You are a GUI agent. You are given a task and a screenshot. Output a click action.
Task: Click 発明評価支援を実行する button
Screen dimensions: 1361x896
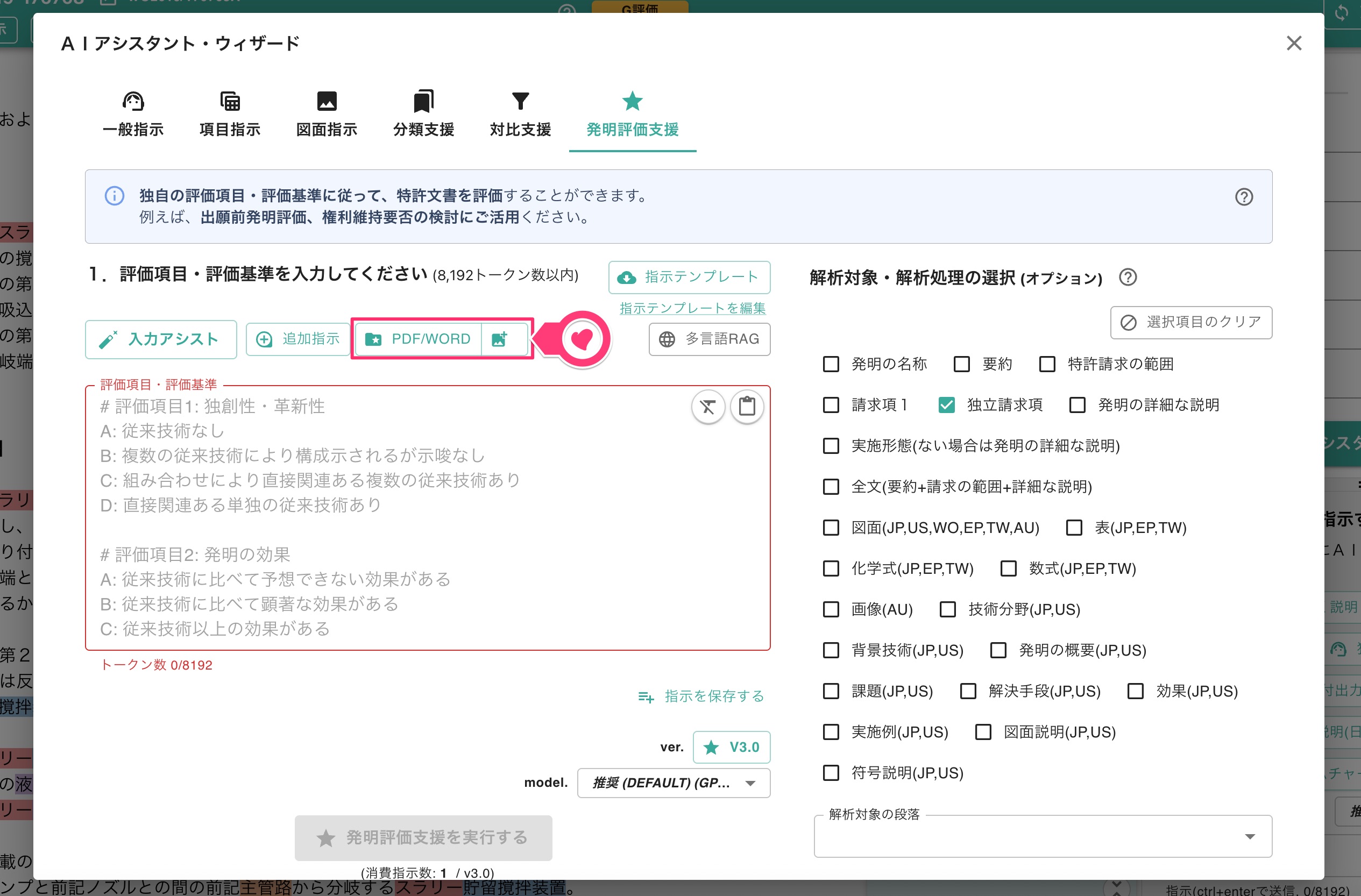423,838
